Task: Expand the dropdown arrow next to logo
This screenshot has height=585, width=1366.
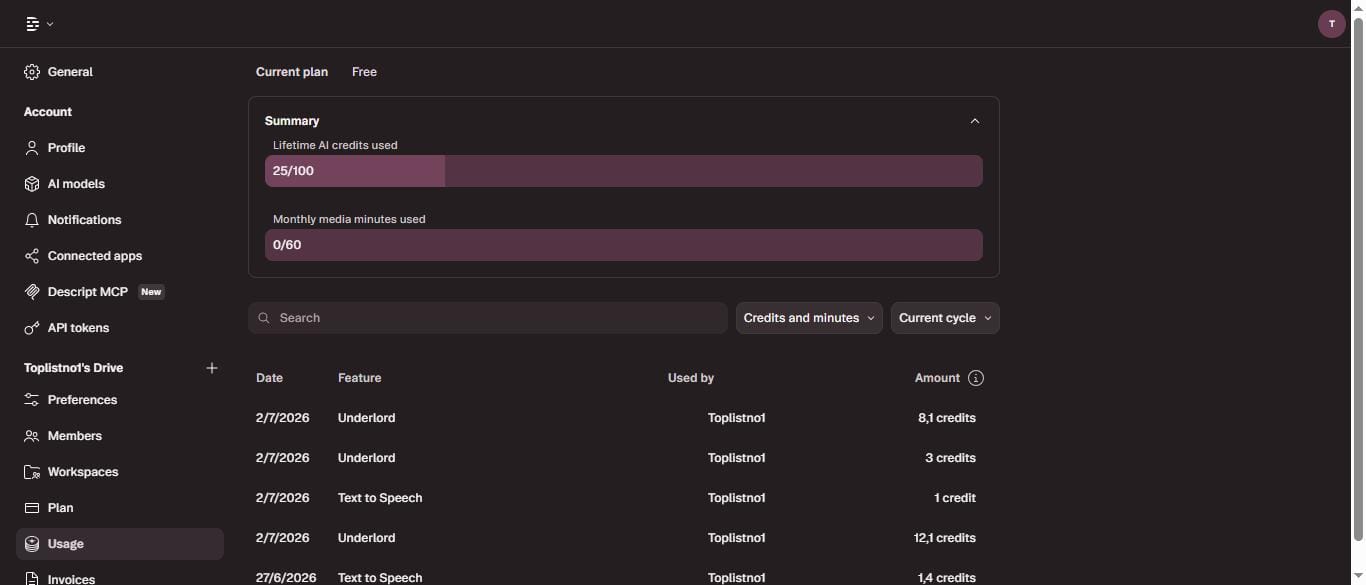Action: pyautogui.click(x=50, y=24)
